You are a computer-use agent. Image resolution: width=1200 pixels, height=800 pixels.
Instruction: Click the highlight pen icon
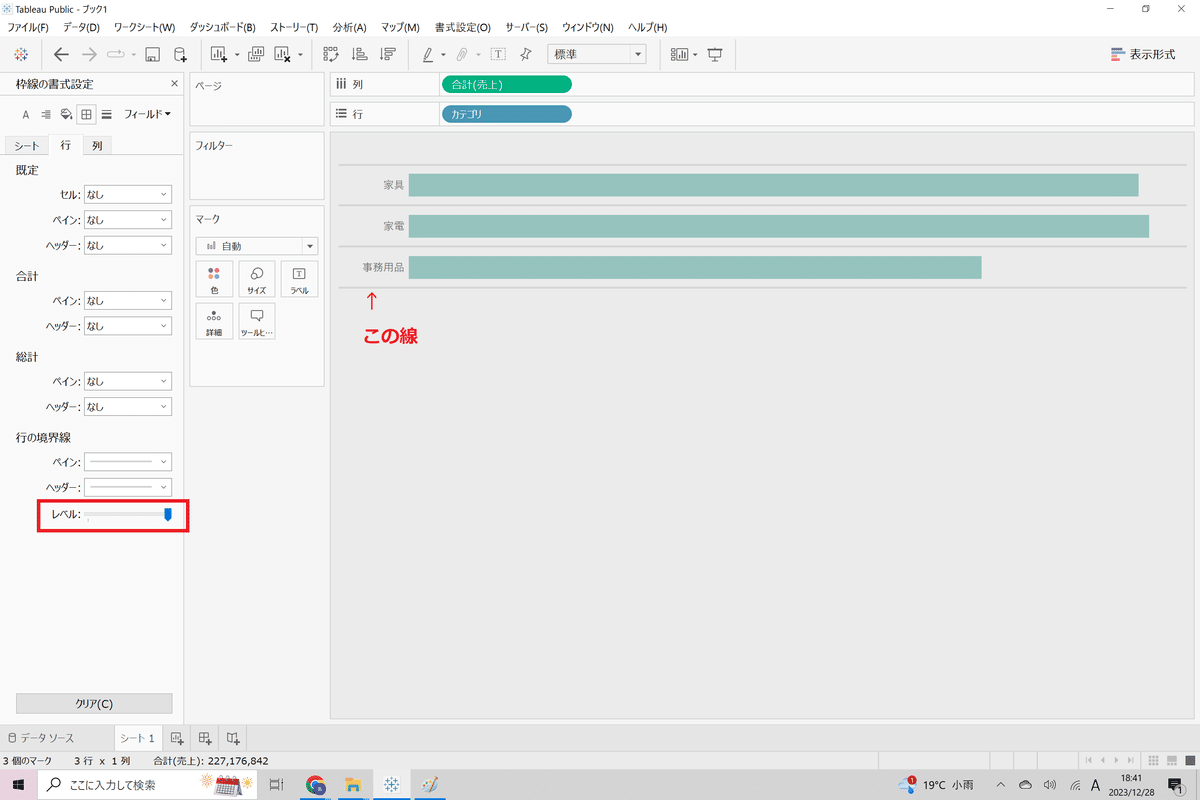[428, 54]
